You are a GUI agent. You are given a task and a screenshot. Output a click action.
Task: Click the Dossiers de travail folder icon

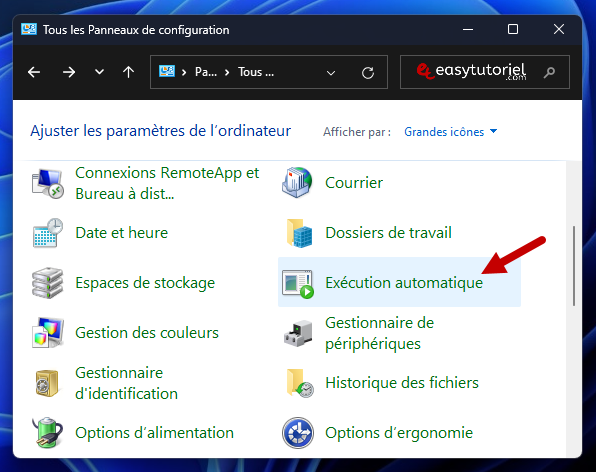tap(299, 233)
